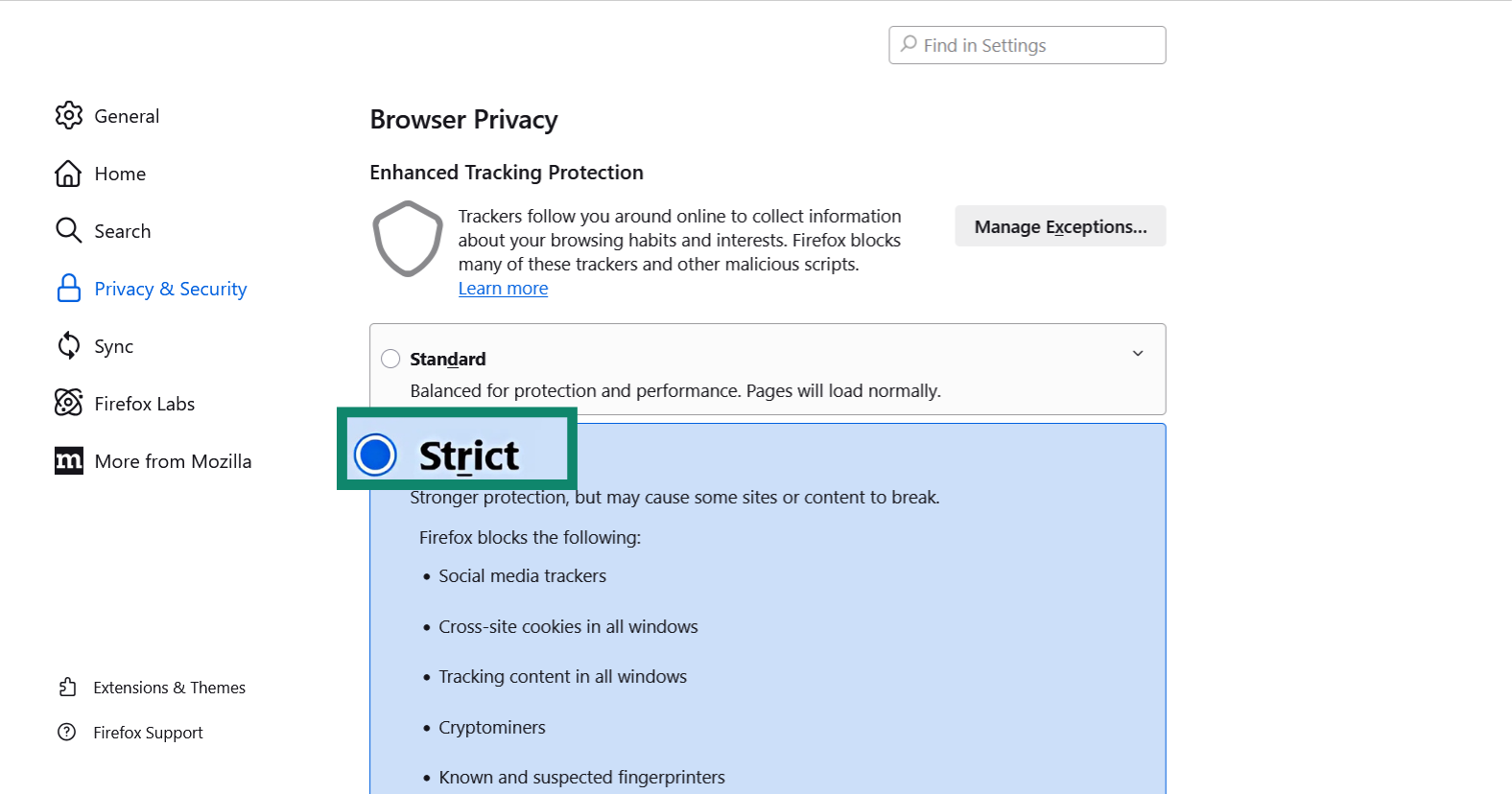The image size is (1512, 794).
Task: Click the General settings gear icon
Action: tap(68, 116)
